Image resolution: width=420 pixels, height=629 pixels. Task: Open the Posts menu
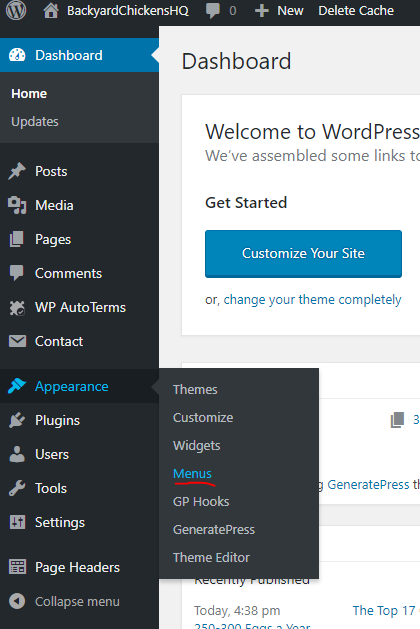tap(51, 171)
